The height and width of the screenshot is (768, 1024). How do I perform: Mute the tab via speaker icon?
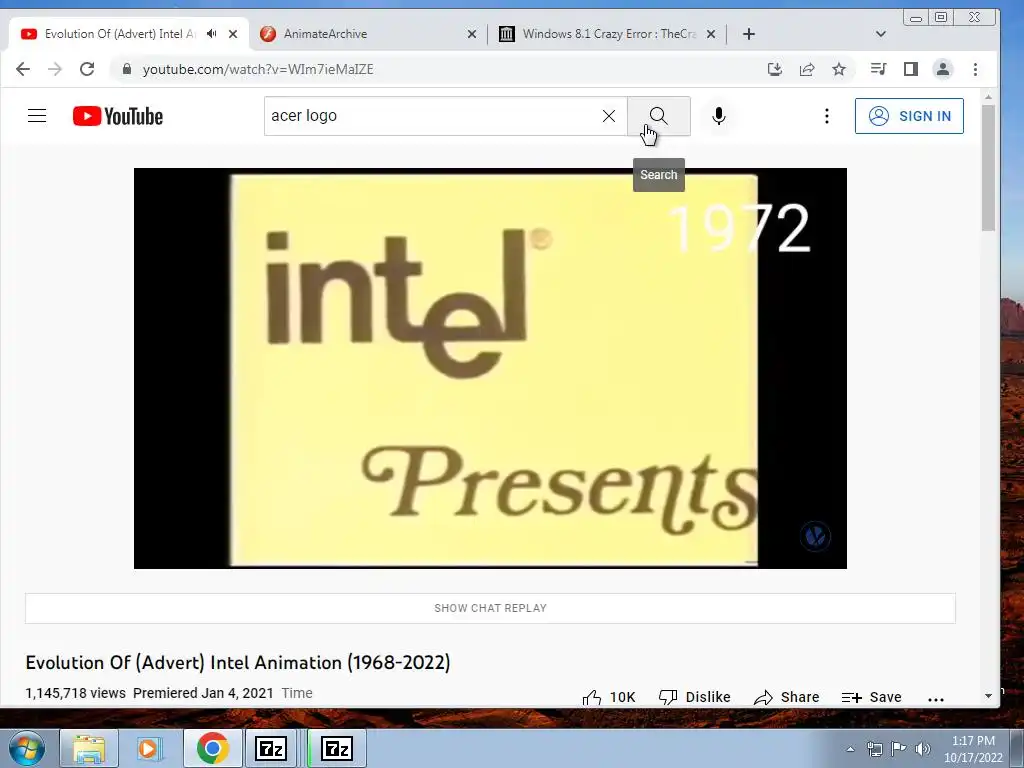click(x=212, y=33)
